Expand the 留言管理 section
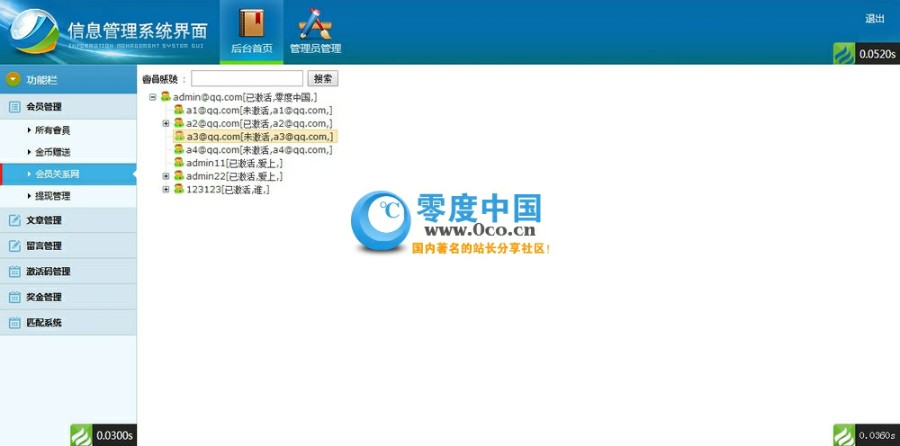 tap(68, 246)
